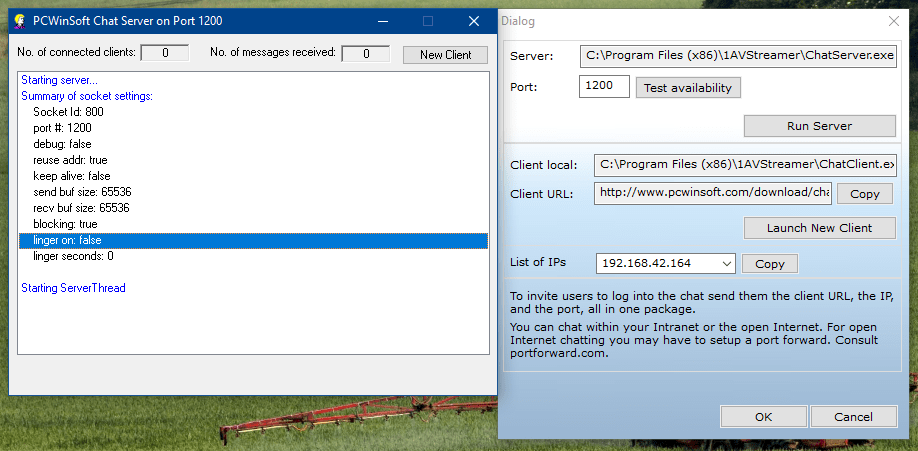Click the Port field showing 1200
The height and width of the screenshot is (451, 918).
pos(604,86)
